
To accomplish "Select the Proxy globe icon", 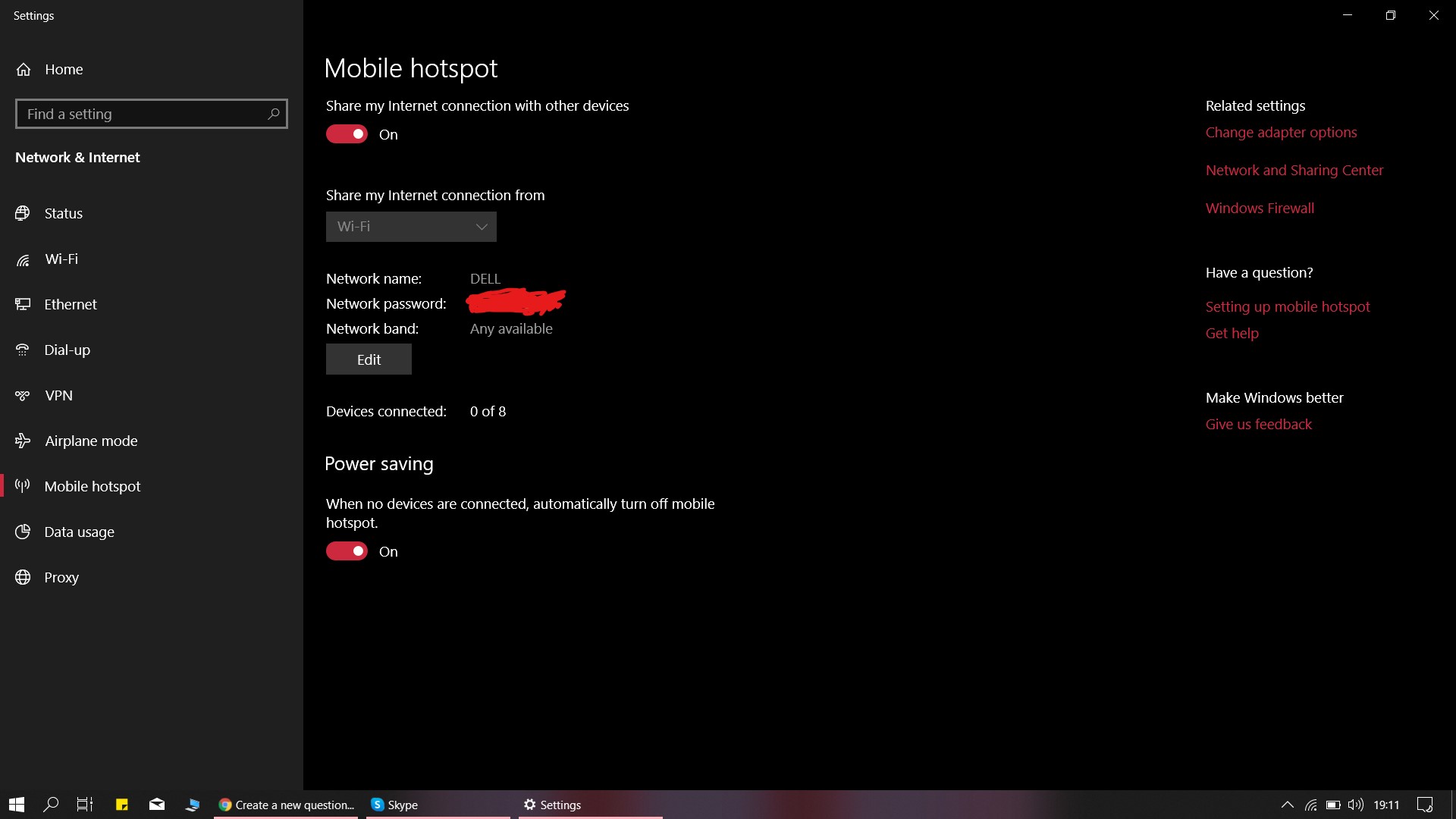I will [23, 577].
